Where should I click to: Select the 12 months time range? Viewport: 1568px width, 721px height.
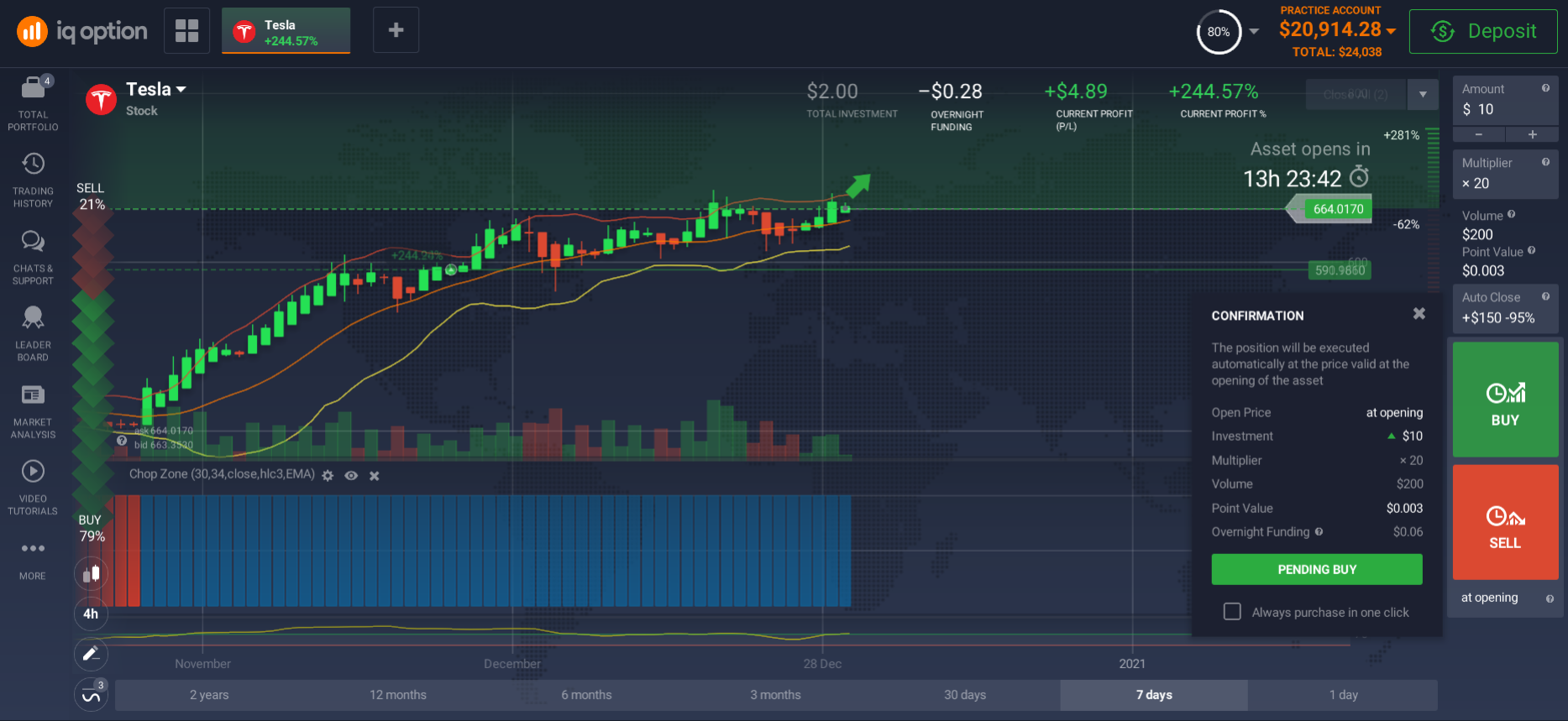(398, 695)
